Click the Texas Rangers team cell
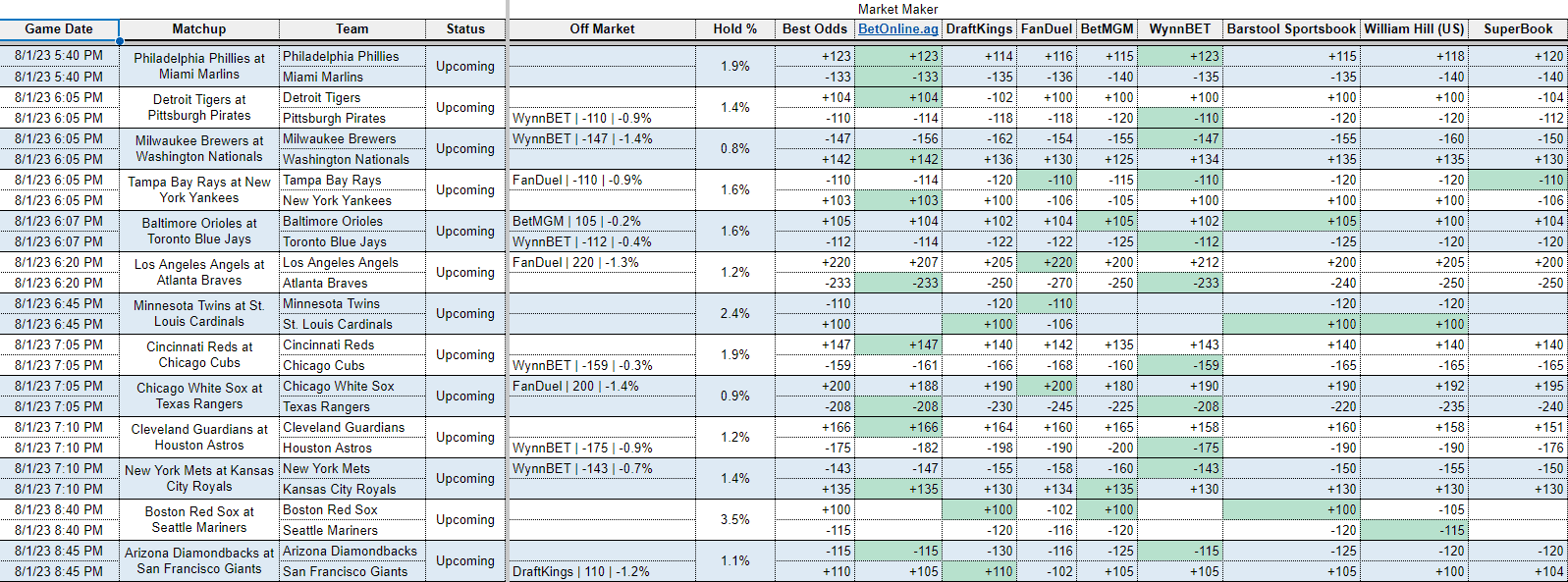This screenshot has height=582, width=1568. pyautogui.click(x=352, y=406)
